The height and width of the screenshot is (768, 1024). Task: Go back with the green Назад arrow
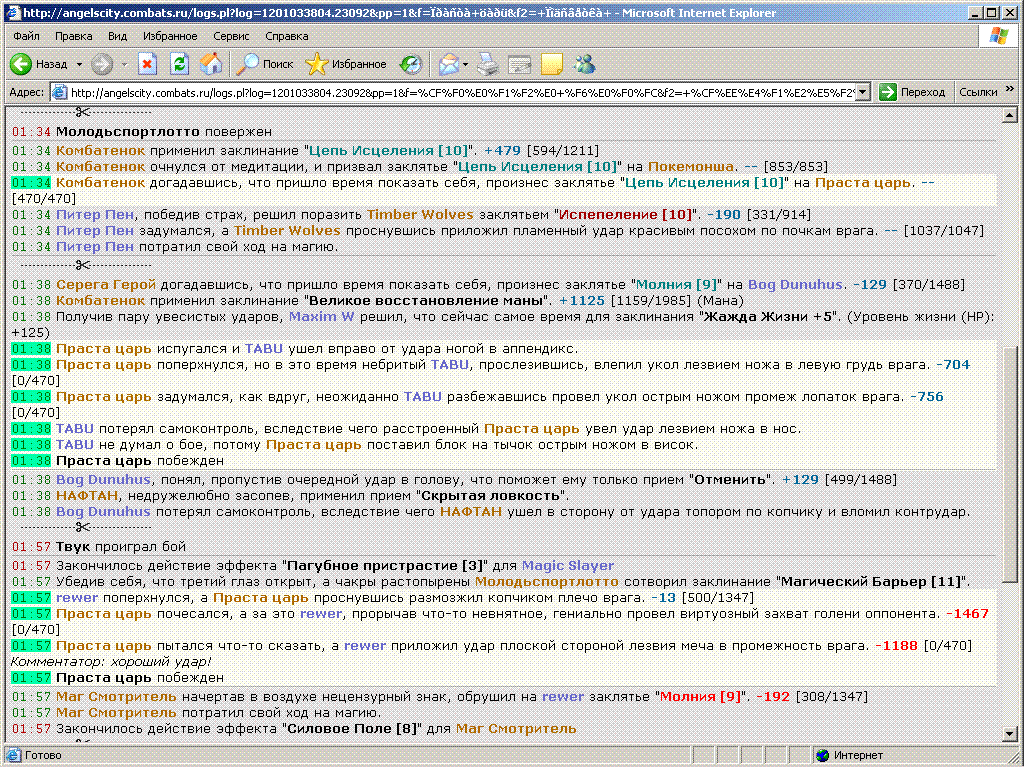click(x=39, y=64)
